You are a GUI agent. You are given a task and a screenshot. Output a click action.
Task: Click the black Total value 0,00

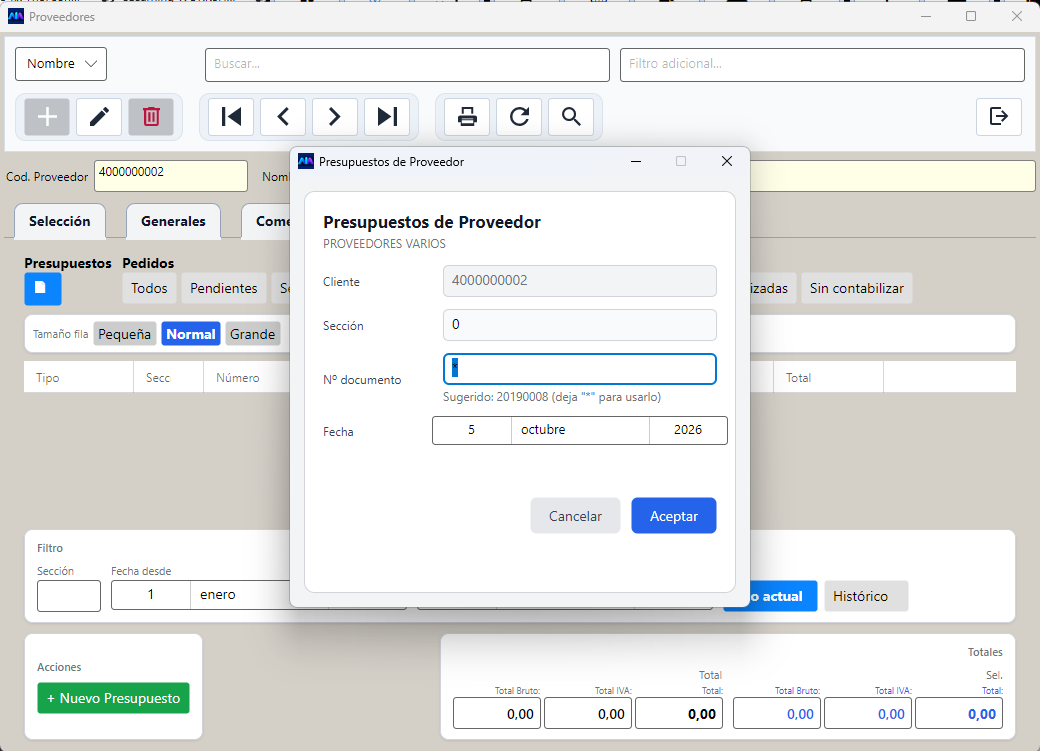[x=679, y=714]
